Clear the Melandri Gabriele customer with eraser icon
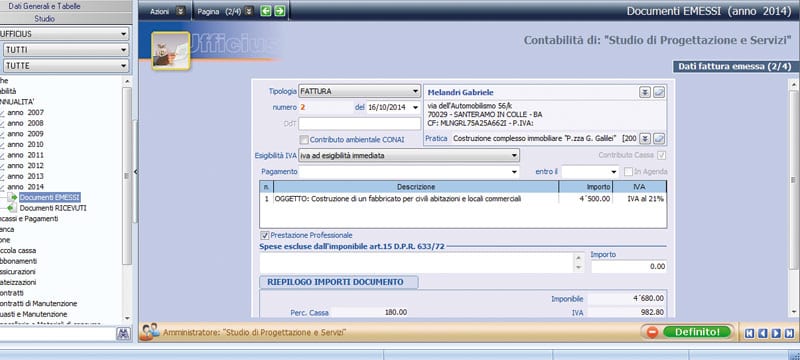This screenshot has height=360, width=800. click(x=659, y=92)
